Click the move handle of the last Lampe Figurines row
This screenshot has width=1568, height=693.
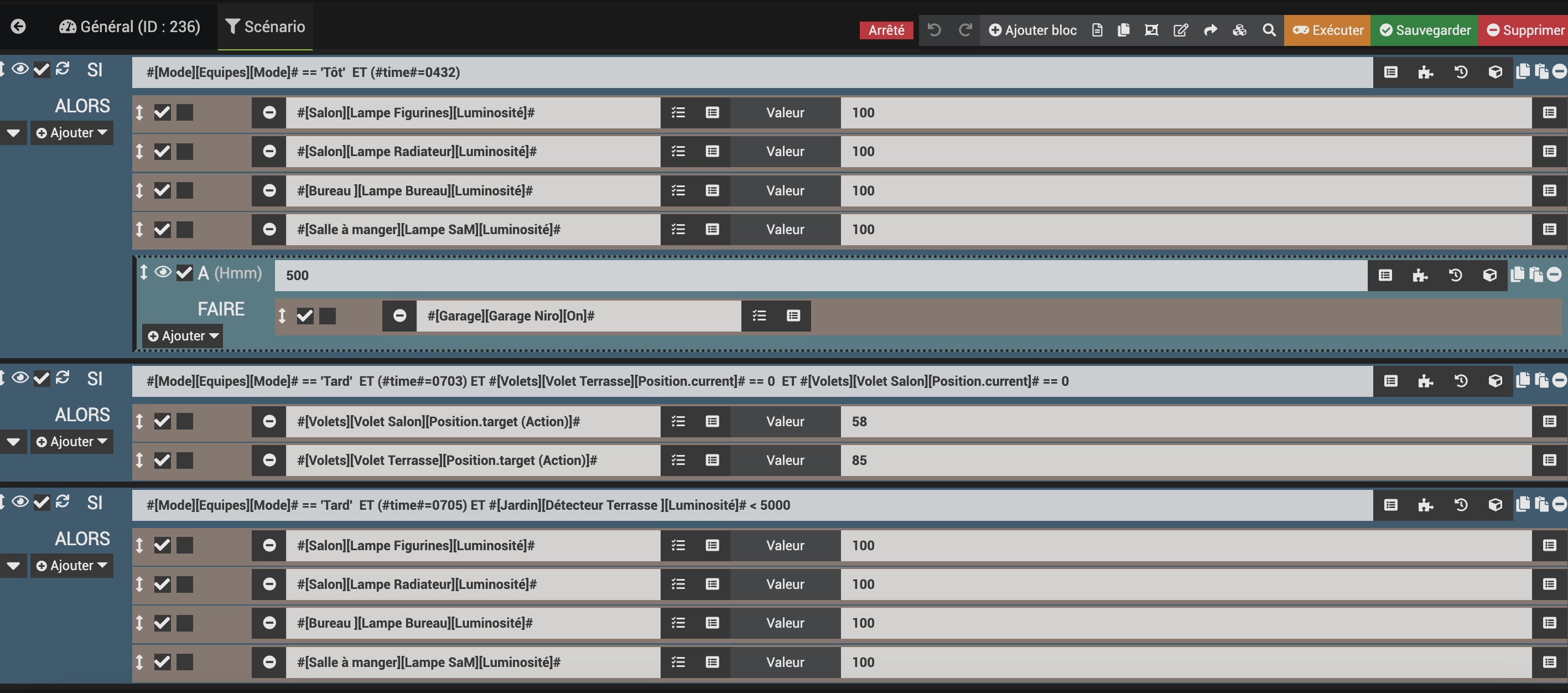click(x=139, y=546)
